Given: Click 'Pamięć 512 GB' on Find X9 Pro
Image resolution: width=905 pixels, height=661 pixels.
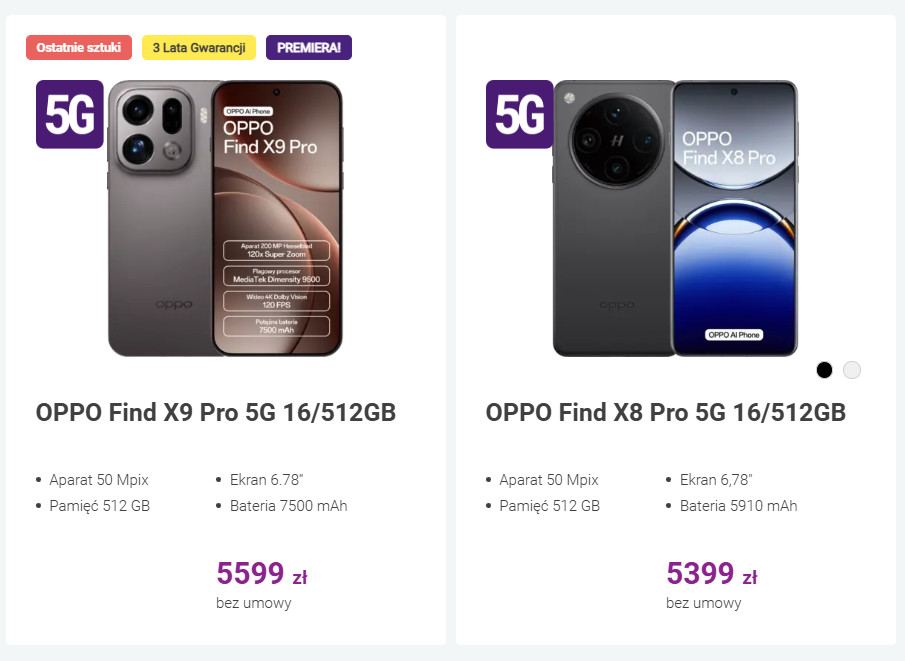Looking at the screenshot, I should coord(99,506).
